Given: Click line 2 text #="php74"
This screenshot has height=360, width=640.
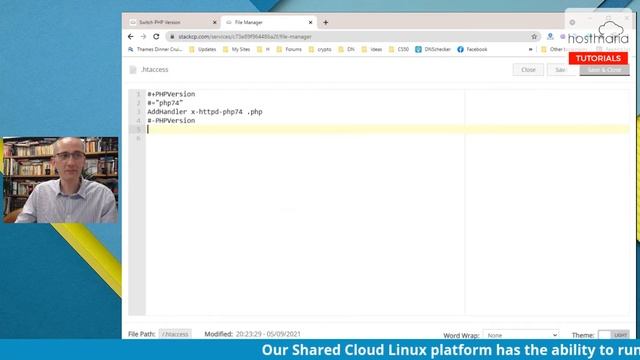Looking at the screenshot, I should (x=165, y=103).
